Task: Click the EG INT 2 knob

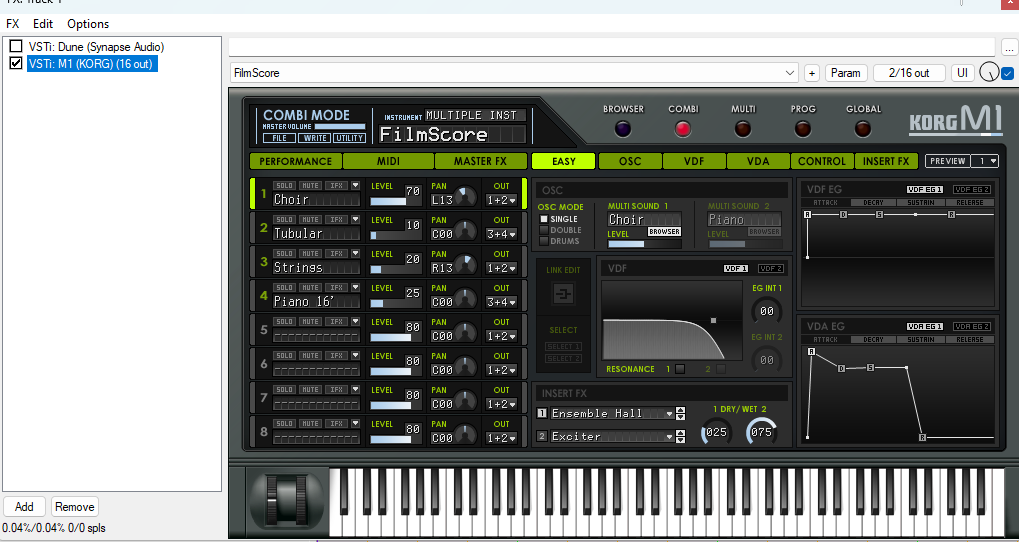Action: coord(767,359)
